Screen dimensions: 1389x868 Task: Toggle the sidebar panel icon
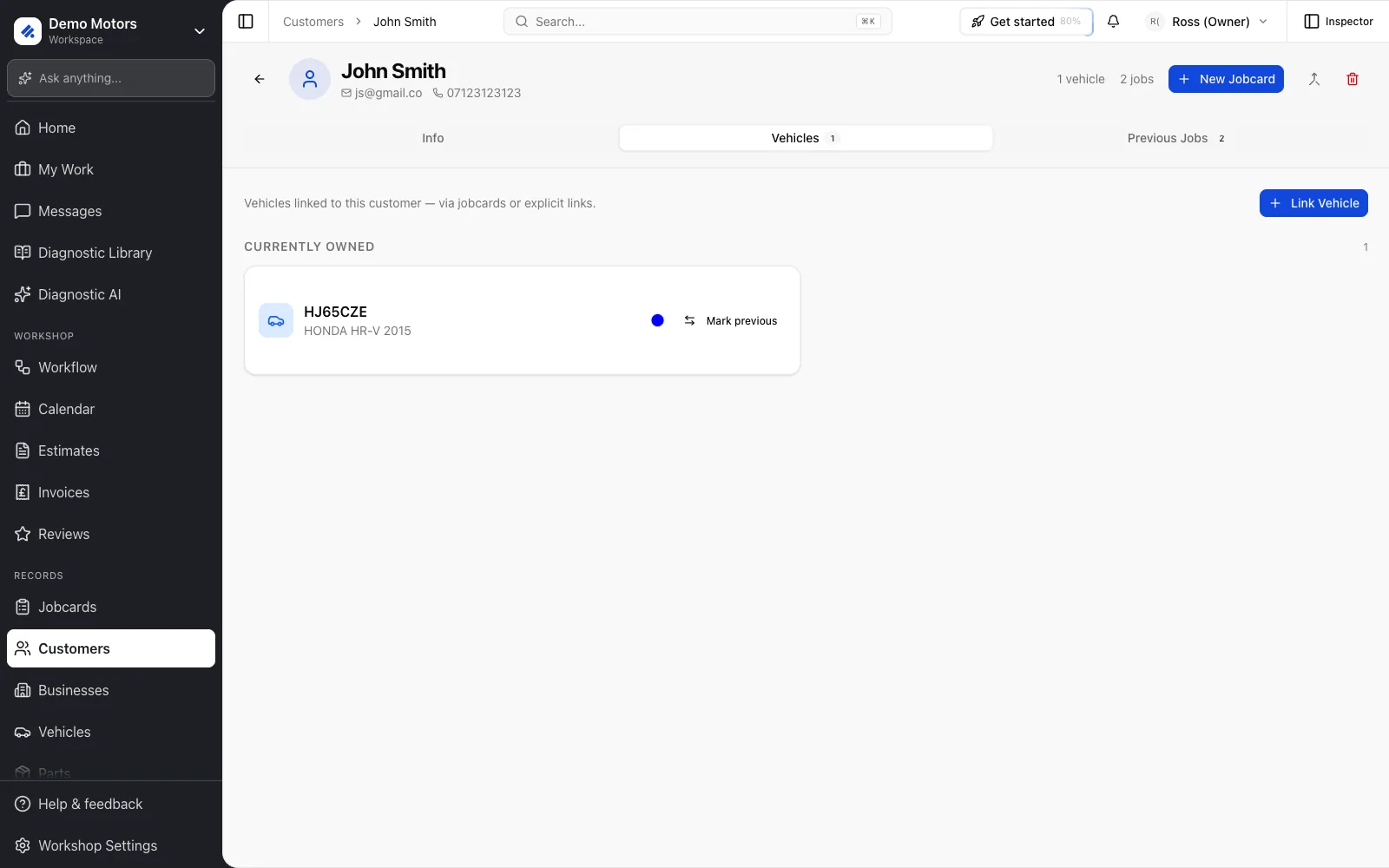tap(246, 22)
